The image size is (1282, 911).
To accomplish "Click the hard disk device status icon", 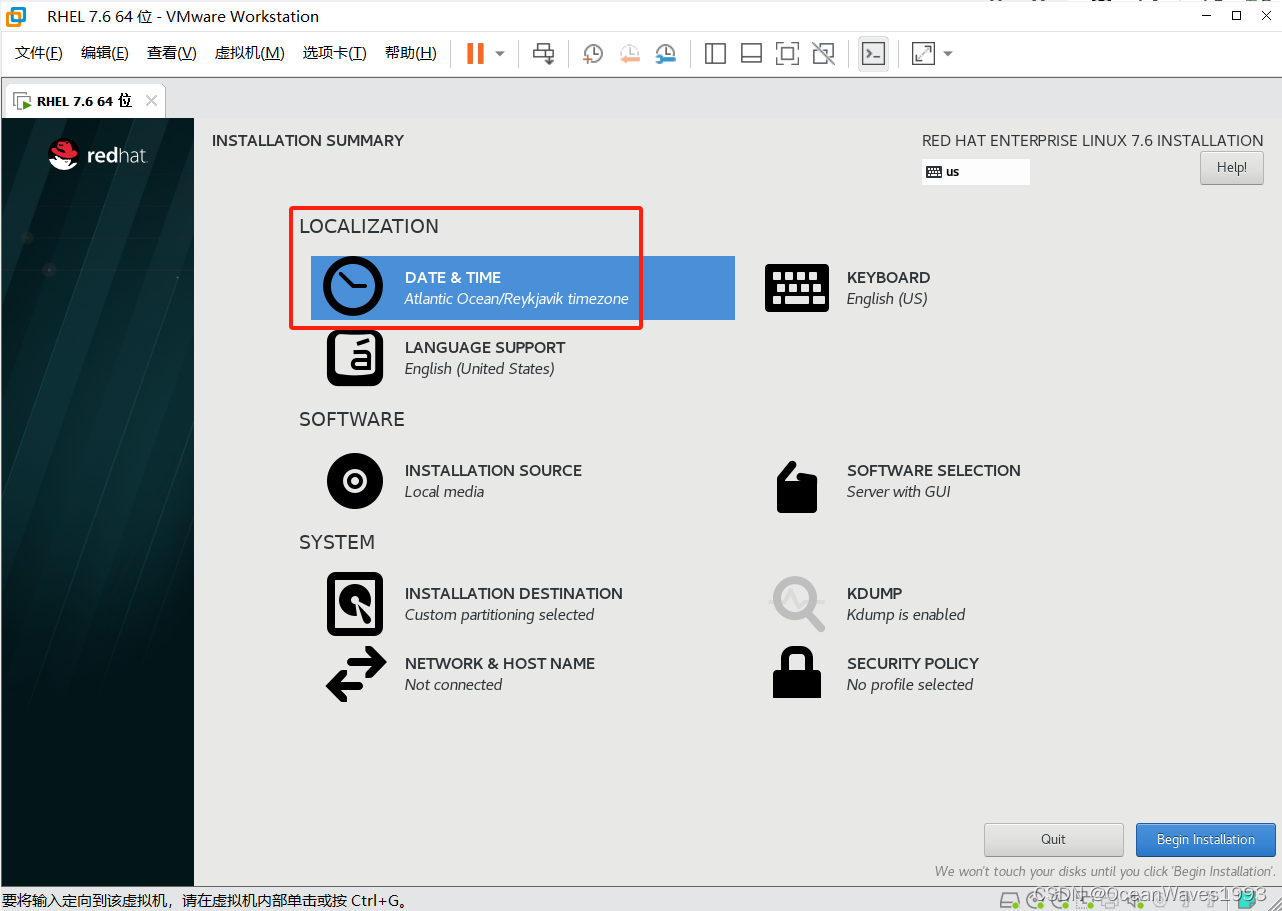I will [1010, 898].
